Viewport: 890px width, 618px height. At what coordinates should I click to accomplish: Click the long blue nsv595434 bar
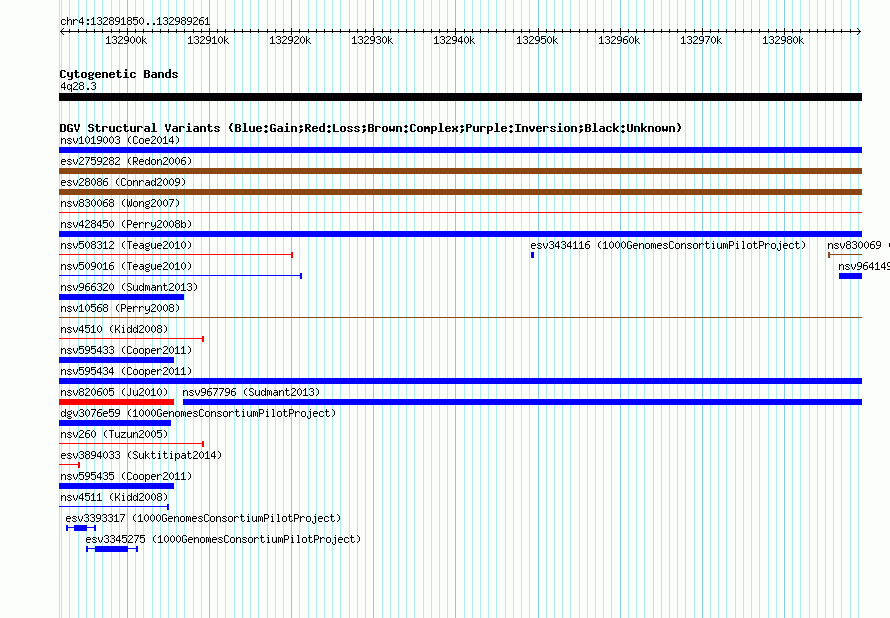460,381
